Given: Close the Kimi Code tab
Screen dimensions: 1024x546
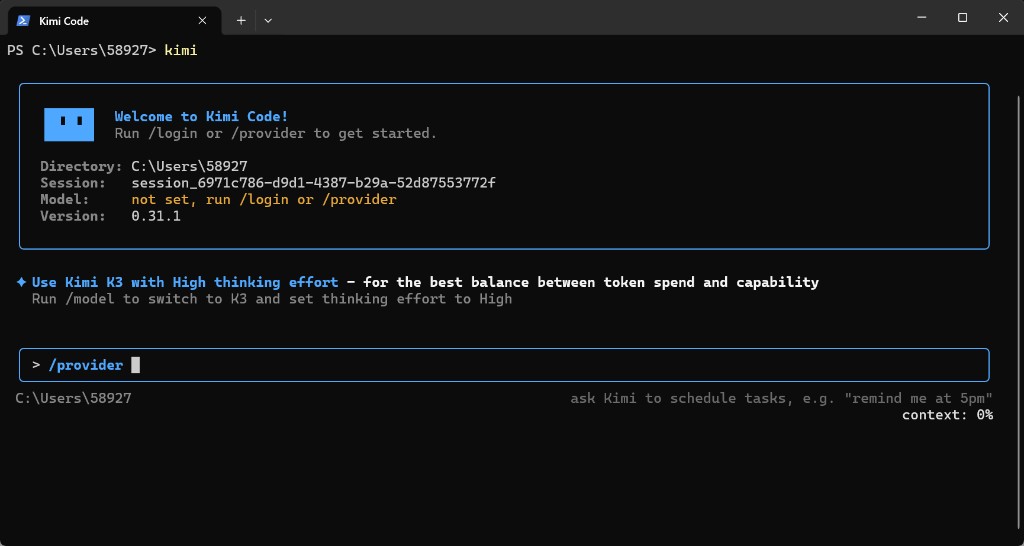Looking at the screenshot, I should (202, 20).
